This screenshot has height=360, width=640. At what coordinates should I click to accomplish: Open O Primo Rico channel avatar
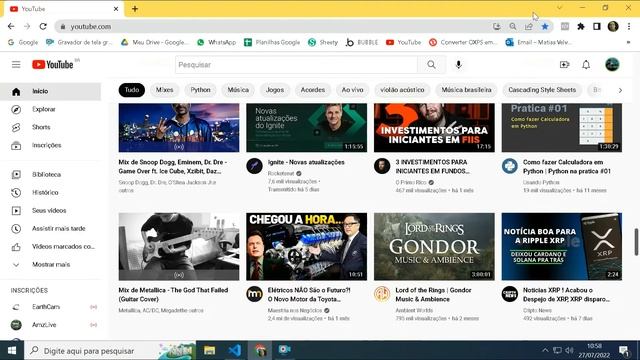point(382,166)
